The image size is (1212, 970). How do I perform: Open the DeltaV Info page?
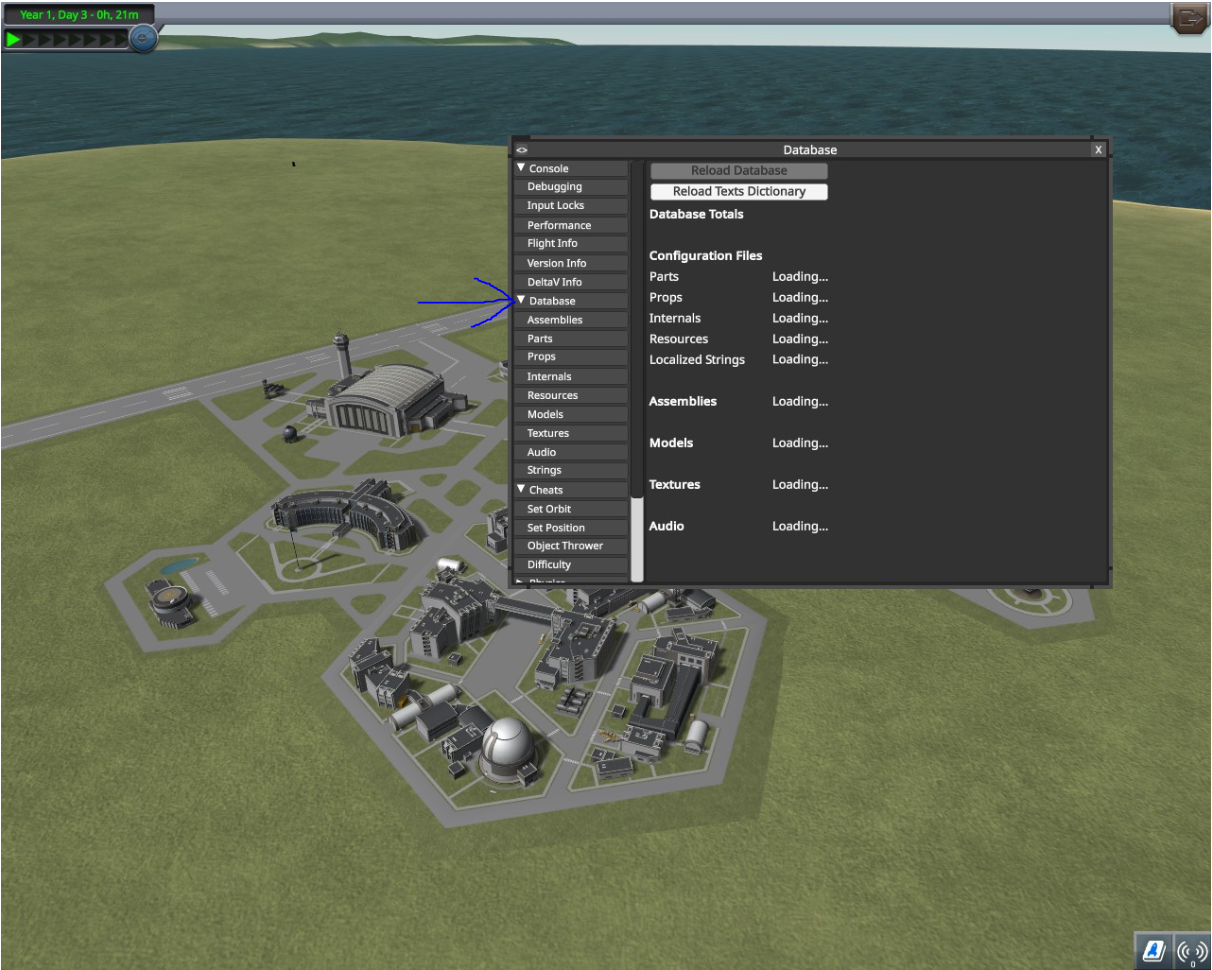tap(572, 282)
